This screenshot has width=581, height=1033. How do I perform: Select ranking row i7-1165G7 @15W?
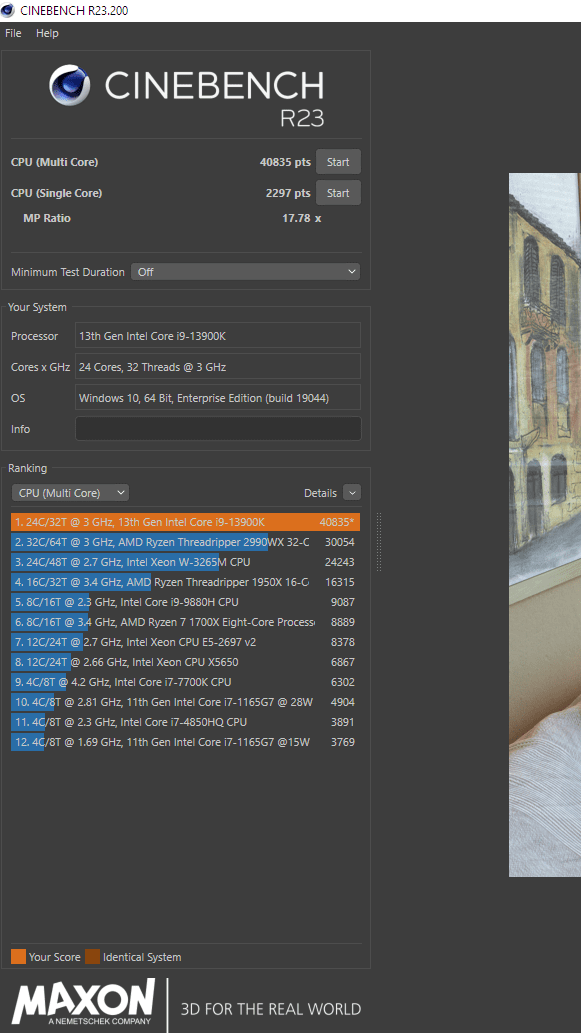(x=186, y=742)
